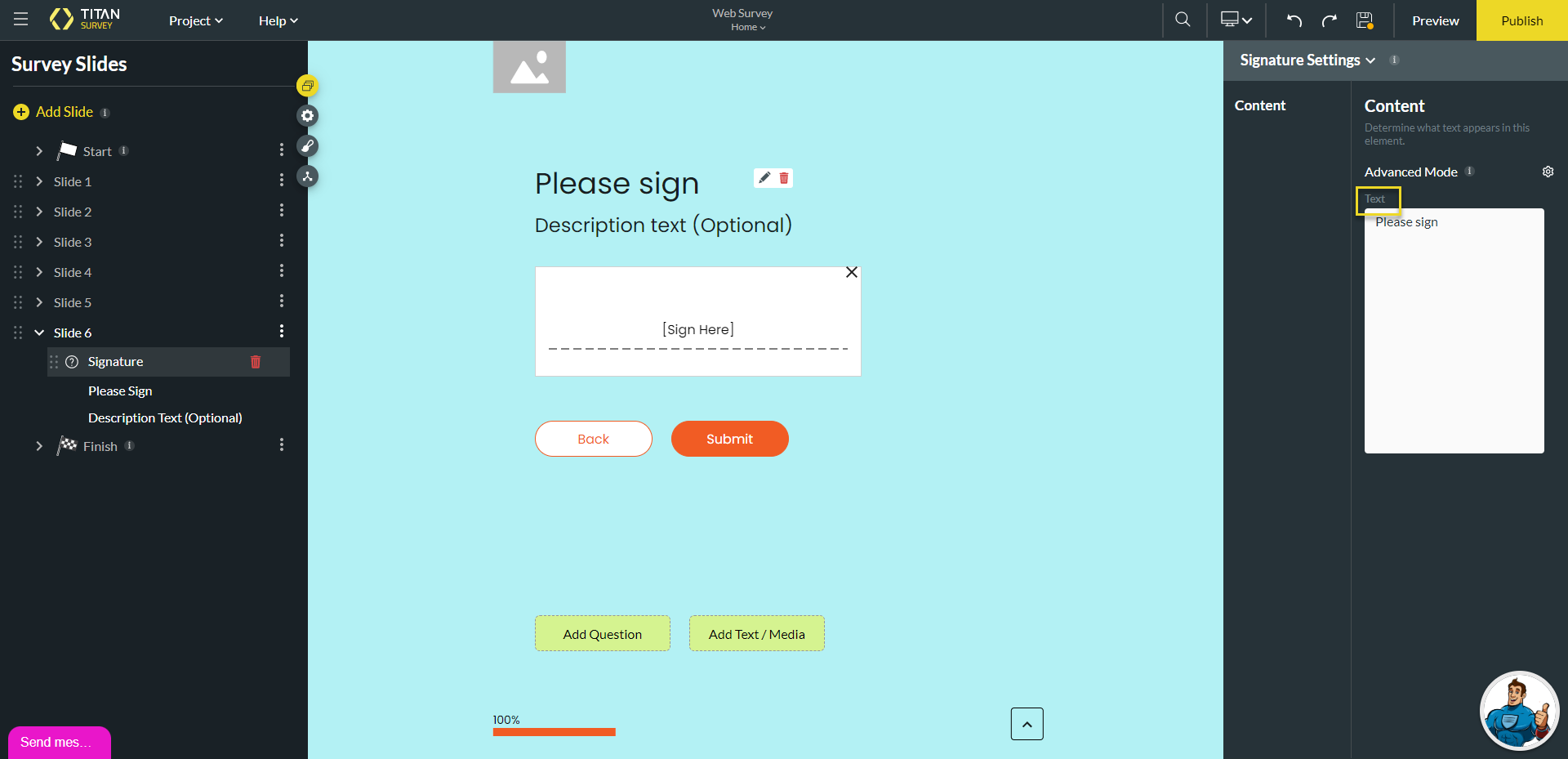
Task: Undo the last change
Action: (x=1294, y=20)
